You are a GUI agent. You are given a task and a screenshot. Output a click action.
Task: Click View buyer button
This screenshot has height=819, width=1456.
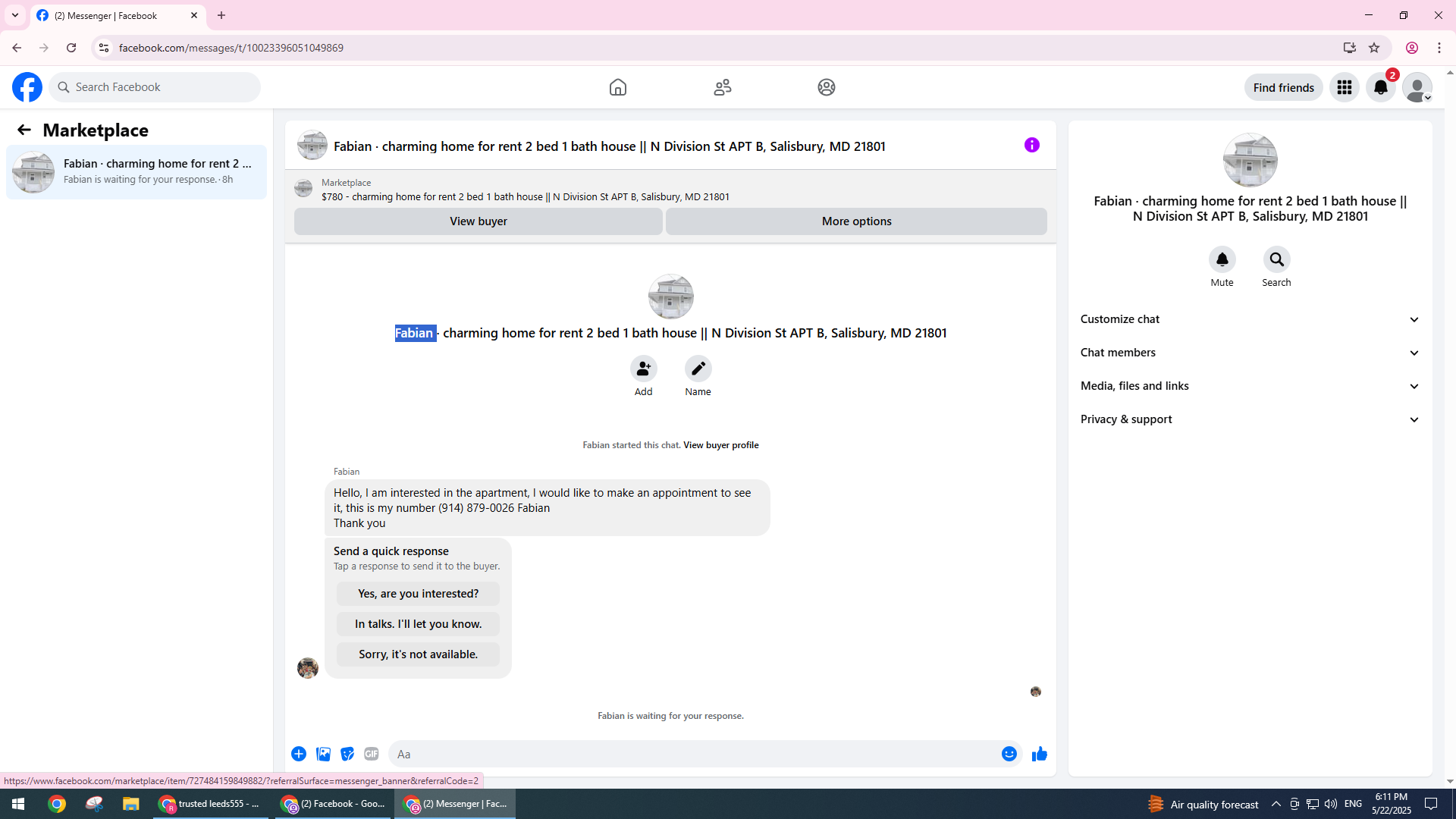(x=479, y=221)
